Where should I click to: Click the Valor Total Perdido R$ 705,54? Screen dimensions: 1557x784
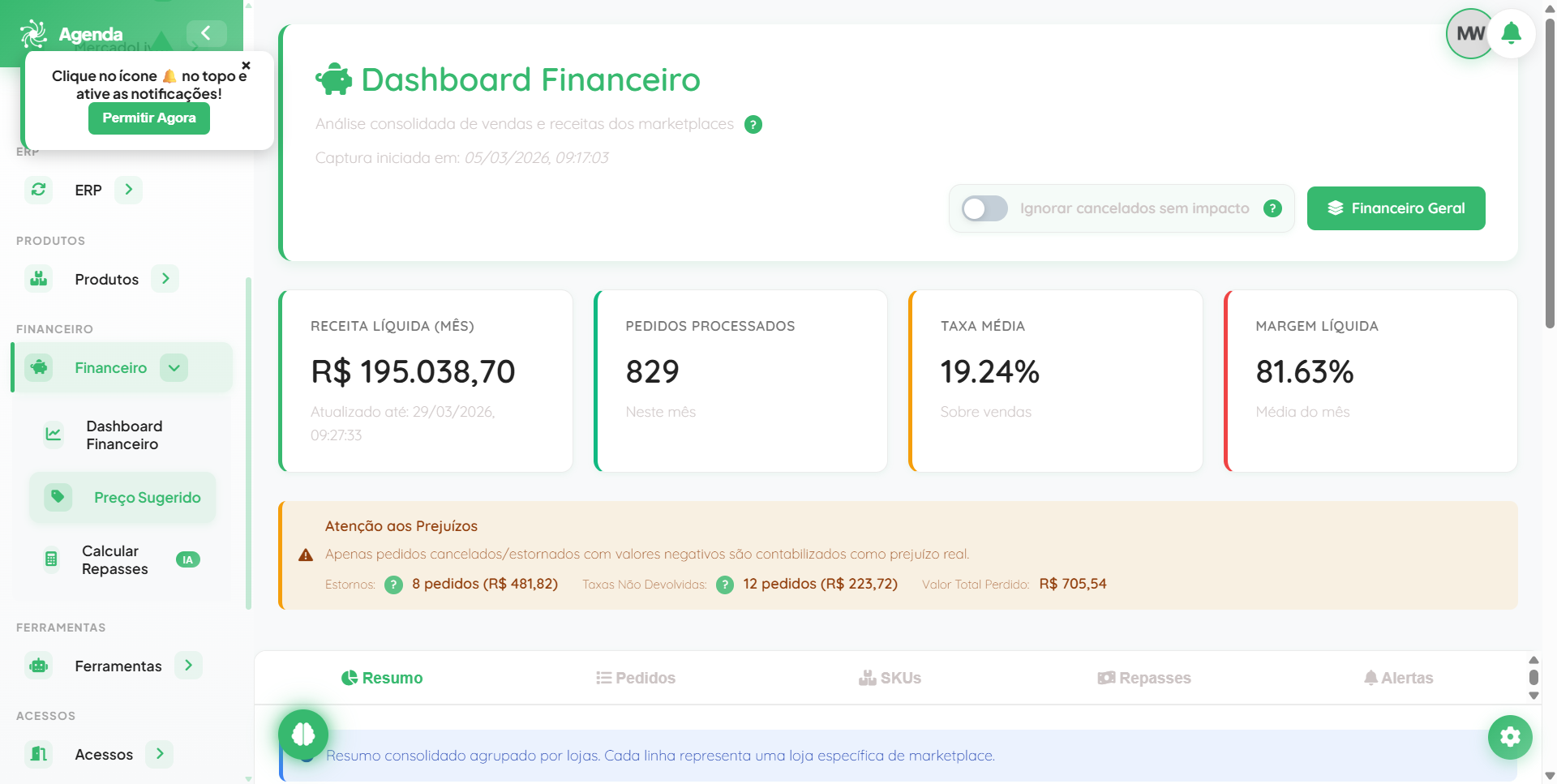[1073, 584]
